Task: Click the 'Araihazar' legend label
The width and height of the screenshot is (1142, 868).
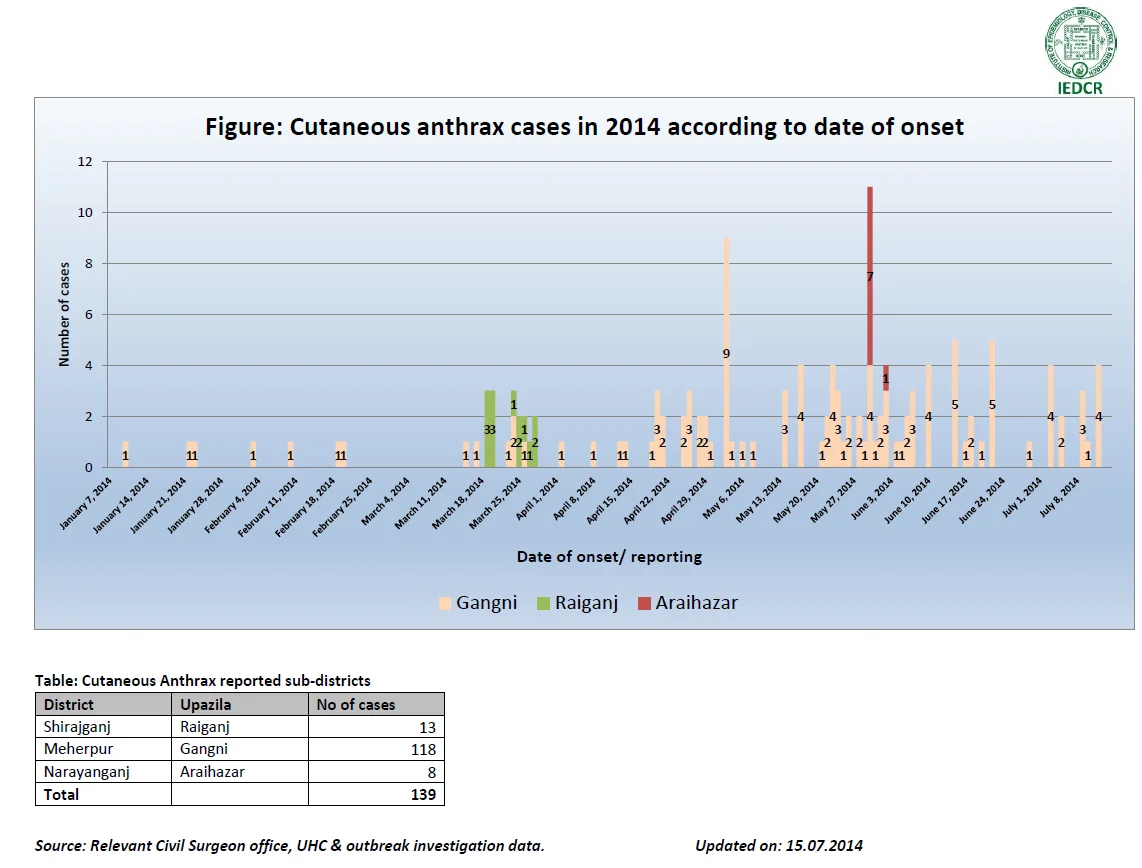Action: point(696,603)
